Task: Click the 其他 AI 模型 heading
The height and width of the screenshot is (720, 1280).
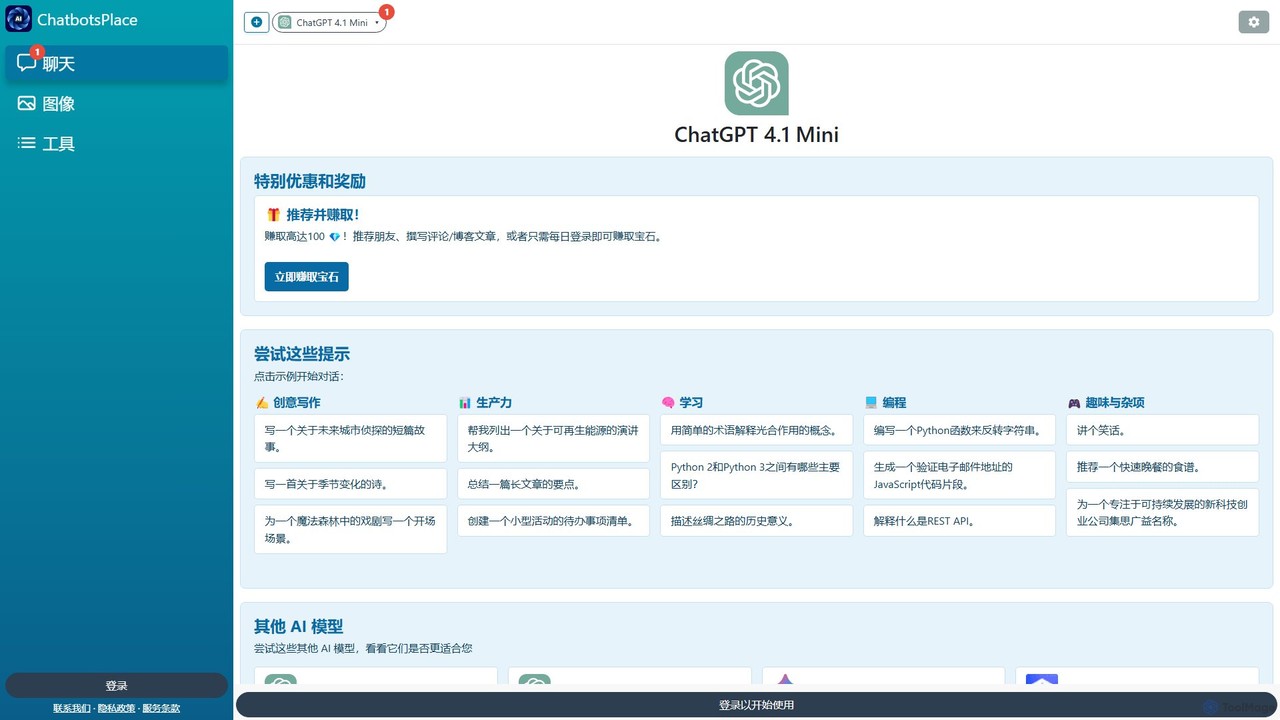Action: pos(299,626)
